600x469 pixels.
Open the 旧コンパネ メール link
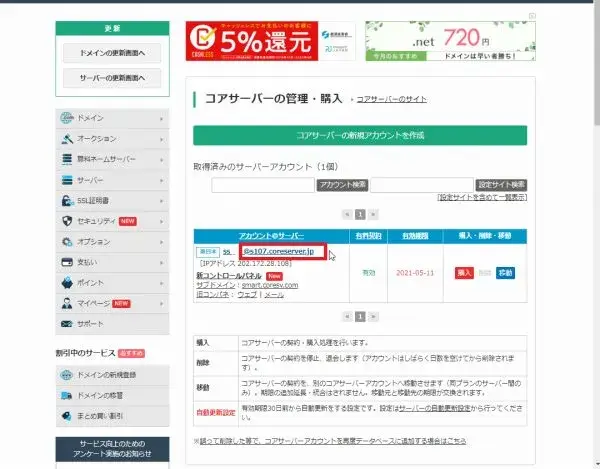tap(274, 295)
